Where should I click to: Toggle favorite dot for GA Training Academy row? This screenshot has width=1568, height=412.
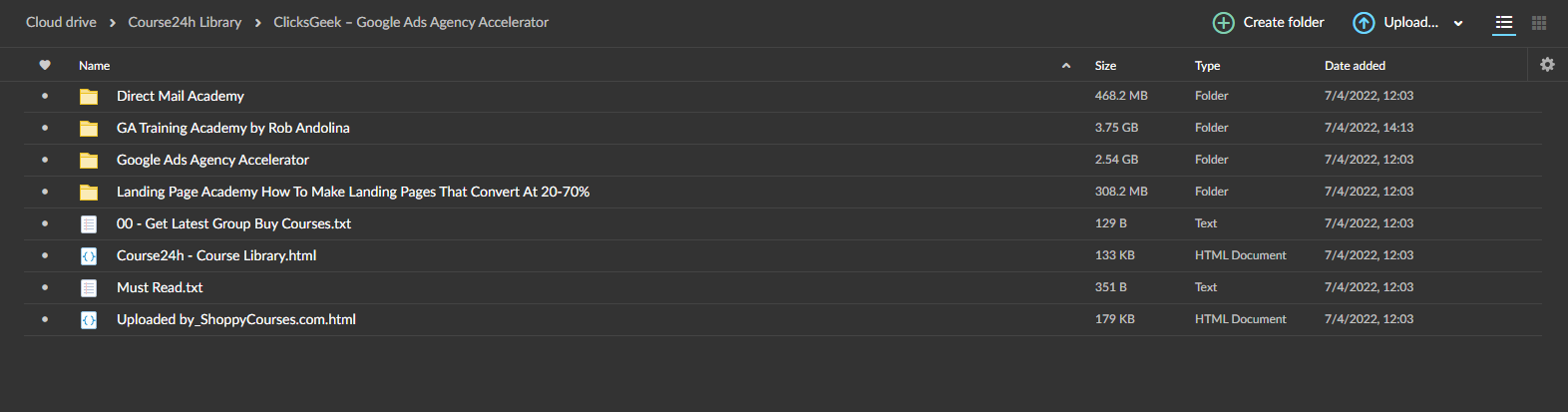pos(45,128)
